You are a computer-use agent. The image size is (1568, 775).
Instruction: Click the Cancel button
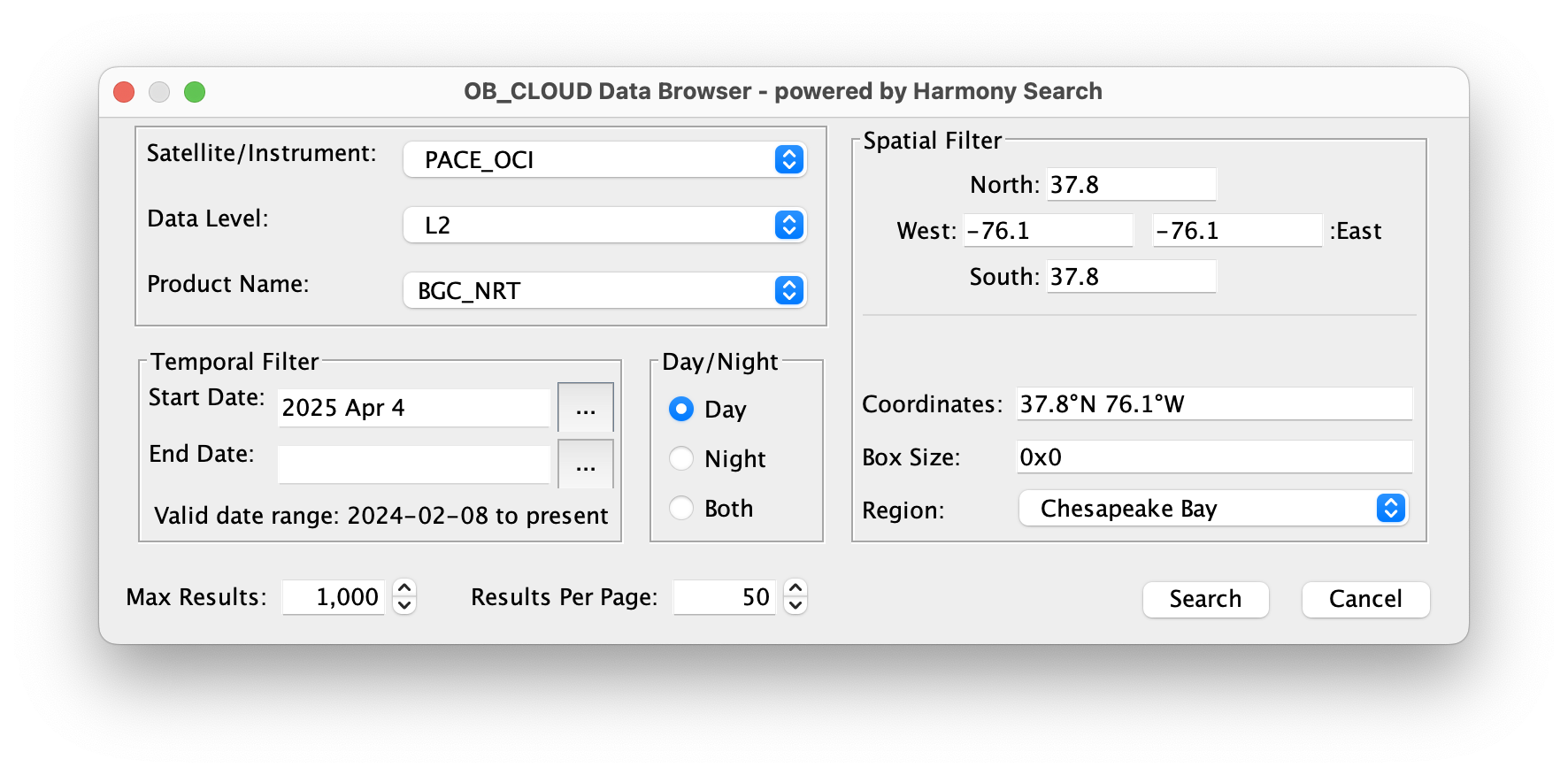[x=1365, y=599]
